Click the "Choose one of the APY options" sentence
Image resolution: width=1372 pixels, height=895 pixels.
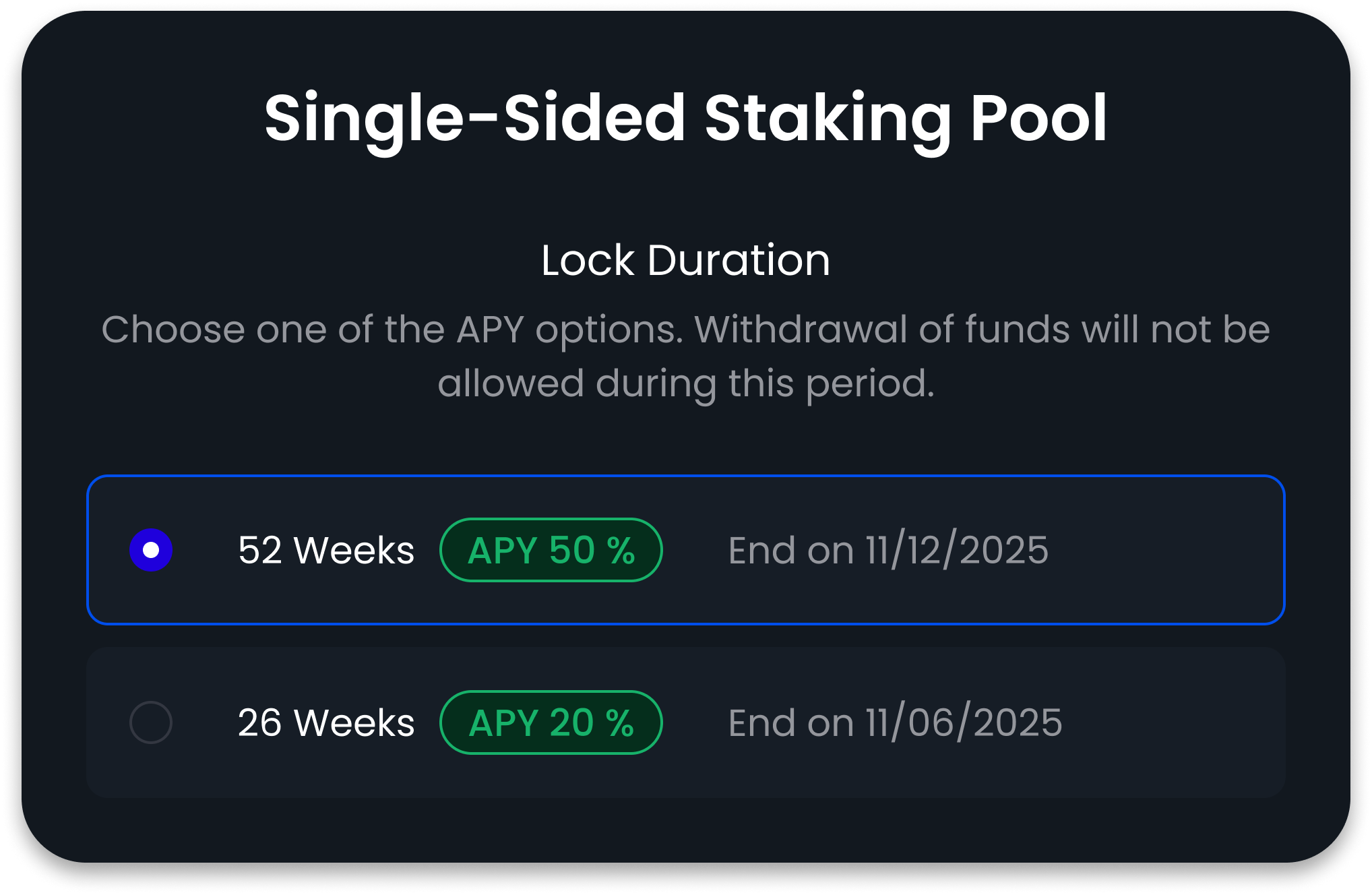point(392,330)
